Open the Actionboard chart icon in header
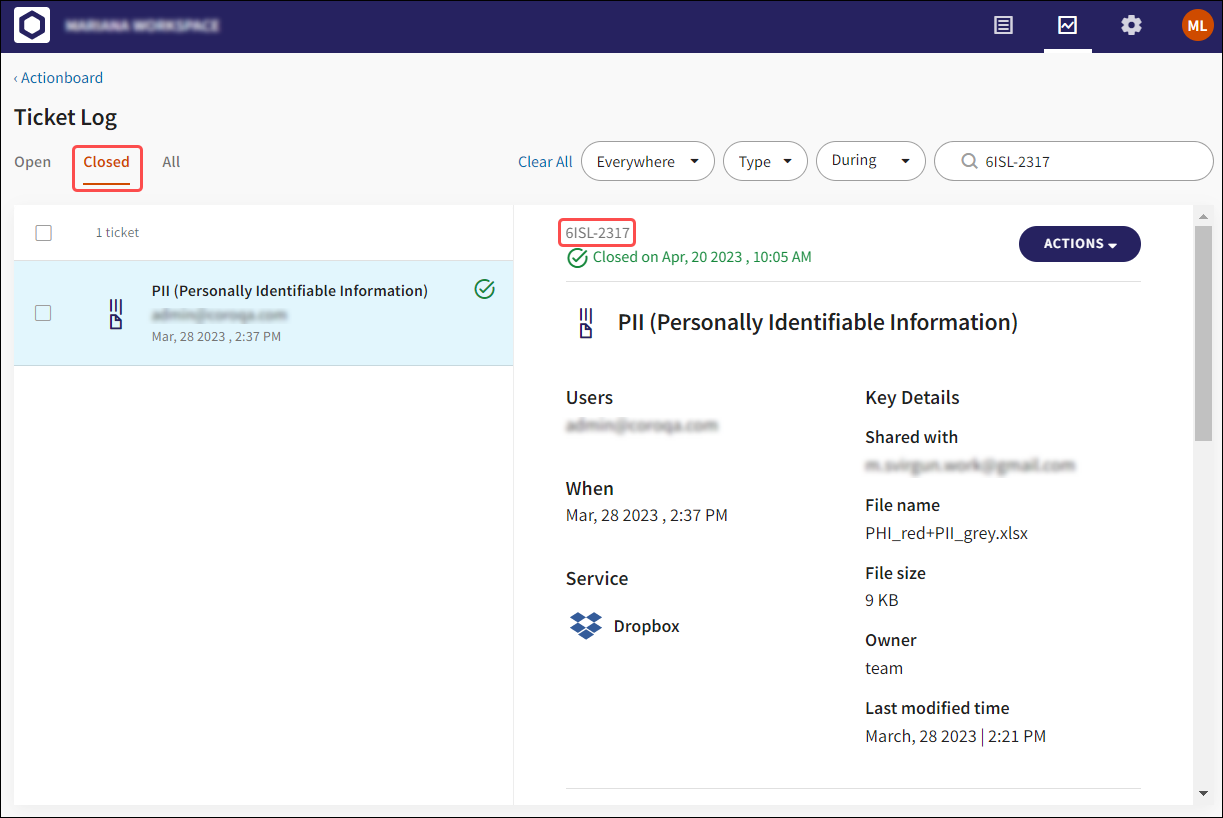Screen dimensions: 1223x818 (1067, 26)
